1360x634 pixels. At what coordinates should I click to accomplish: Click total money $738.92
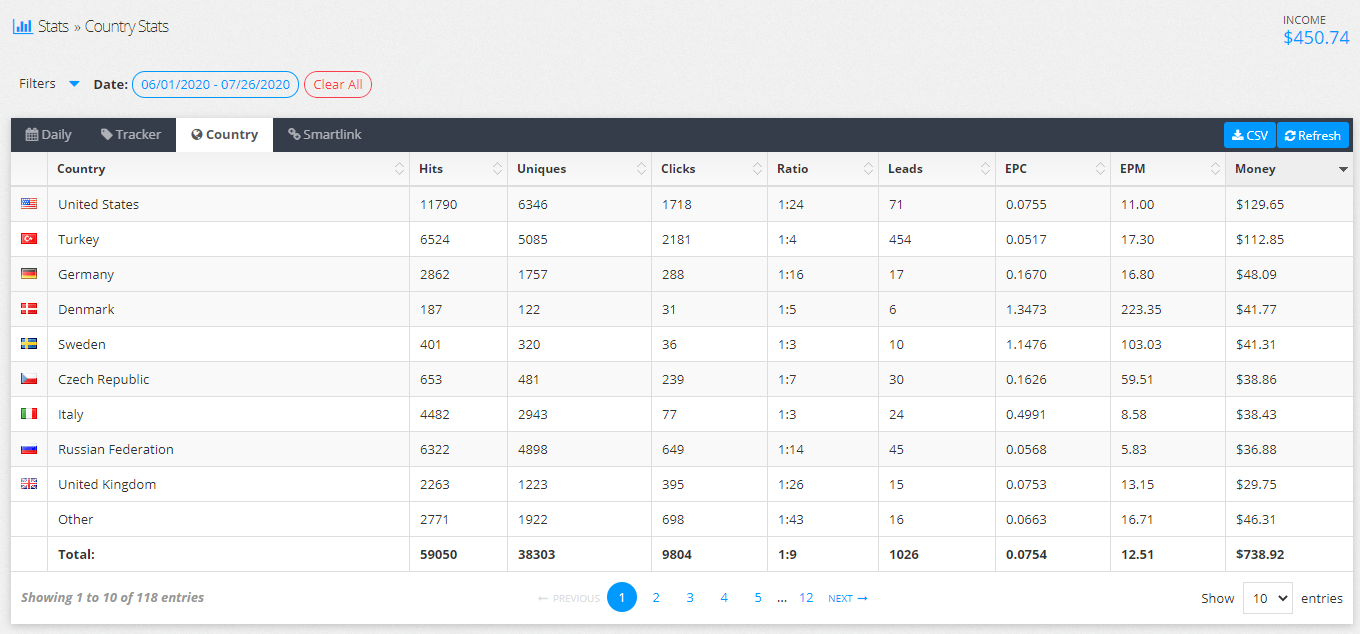click(x=1260, y=554)
